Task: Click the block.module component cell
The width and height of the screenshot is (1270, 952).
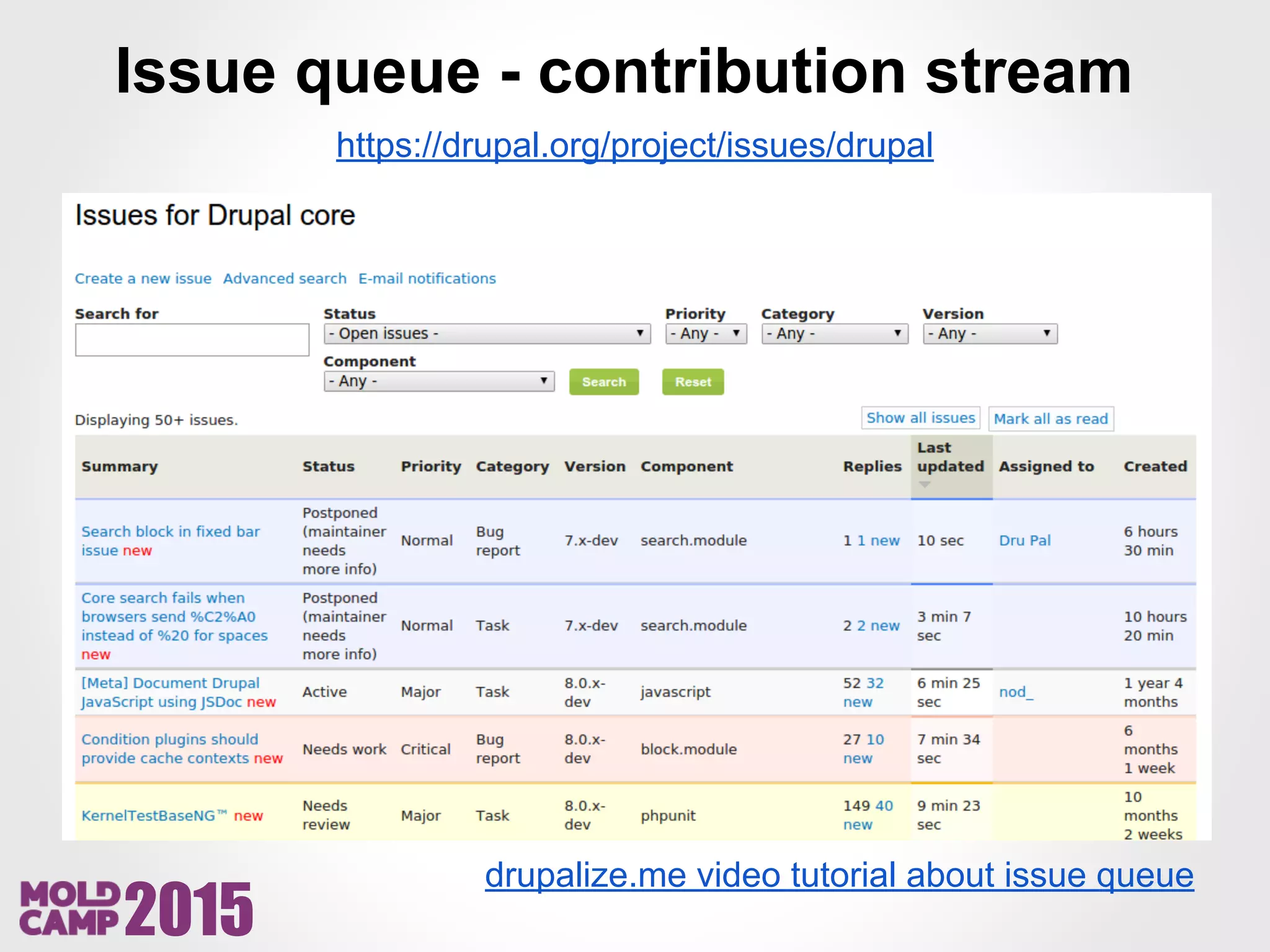Action: [689, 749]
